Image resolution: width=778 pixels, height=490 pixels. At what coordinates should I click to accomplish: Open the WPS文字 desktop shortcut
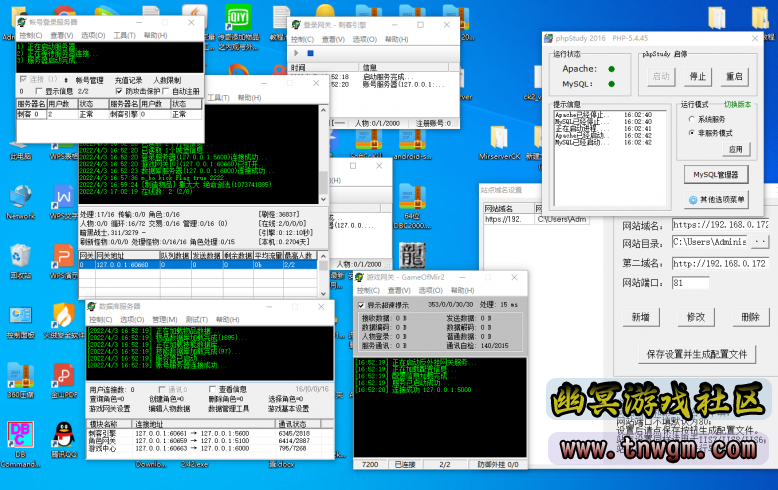coord(64,202)
